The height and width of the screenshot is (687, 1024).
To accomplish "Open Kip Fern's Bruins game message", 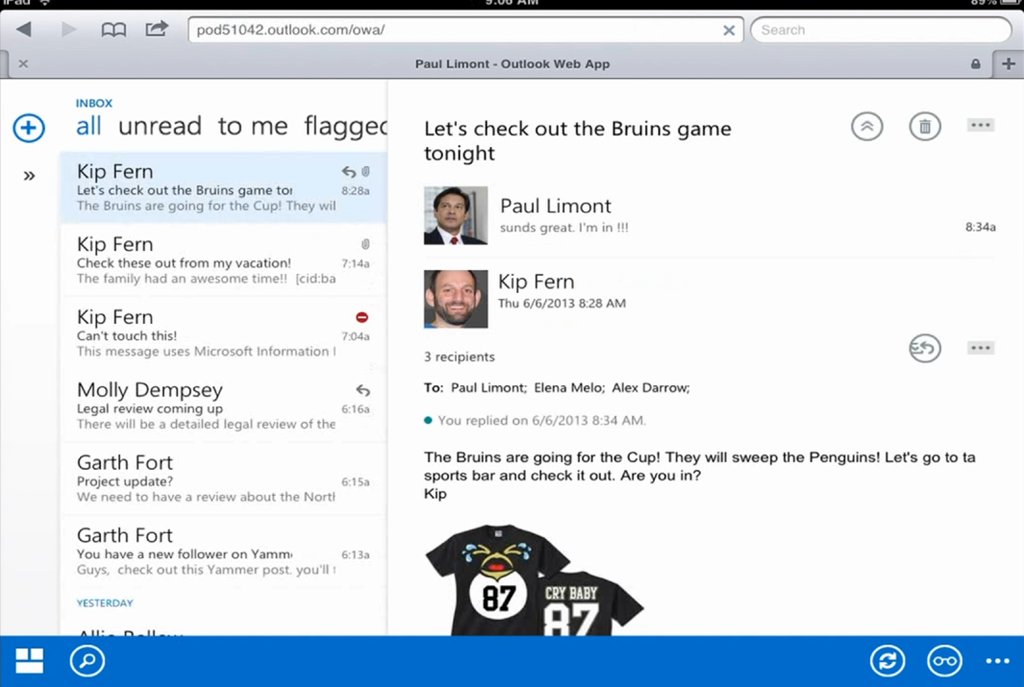I will click(x=223, y=187).
